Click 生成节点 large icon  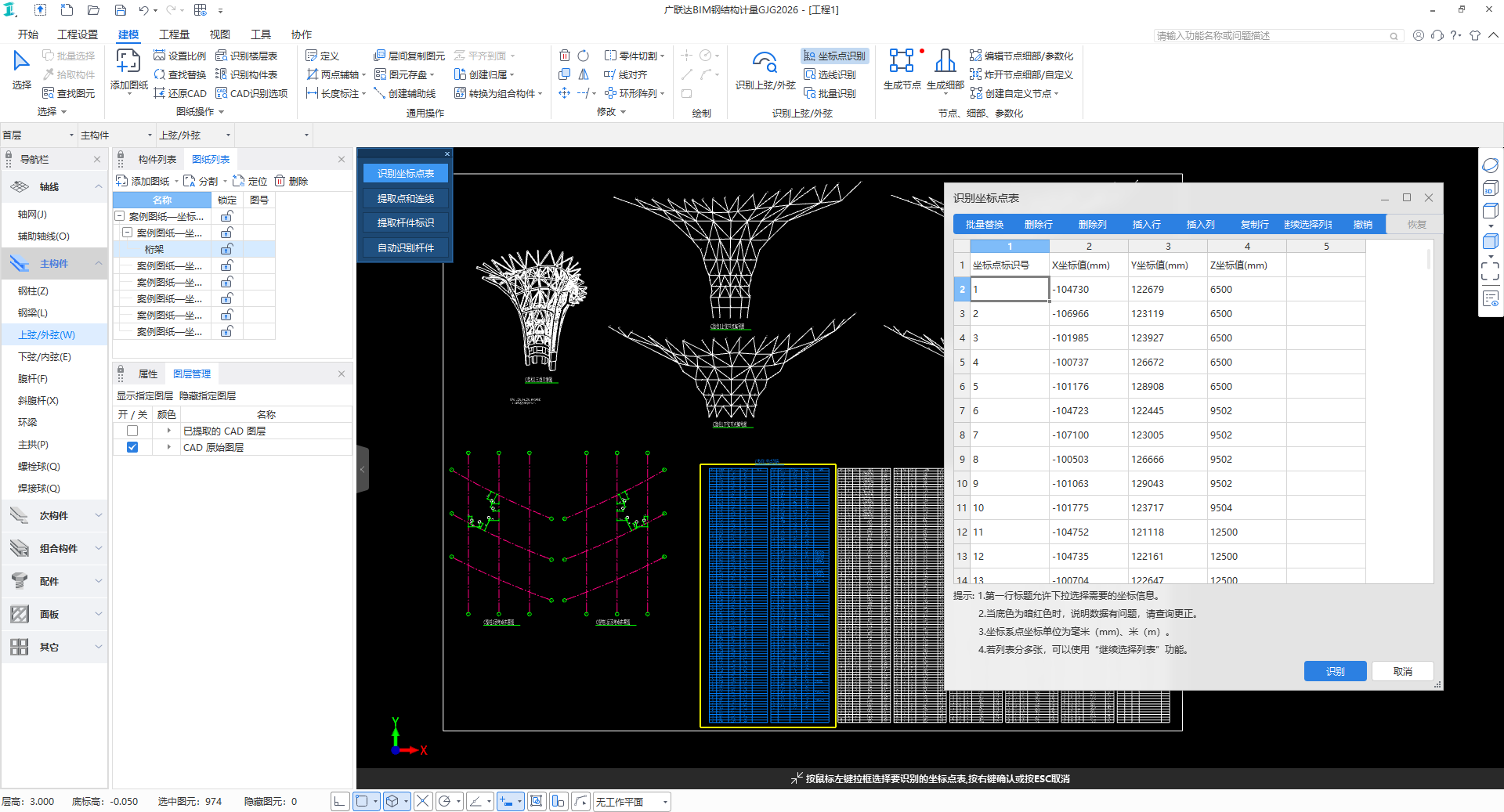click(x=902, y=70)
